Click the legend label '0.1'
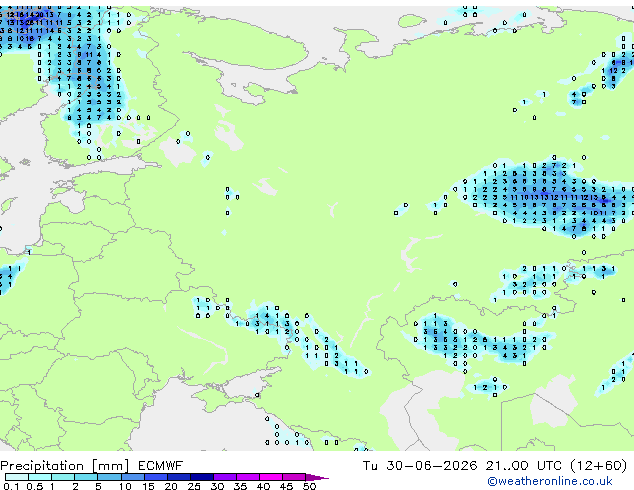Viewport: 634px width, 490px height. point(11,486)
